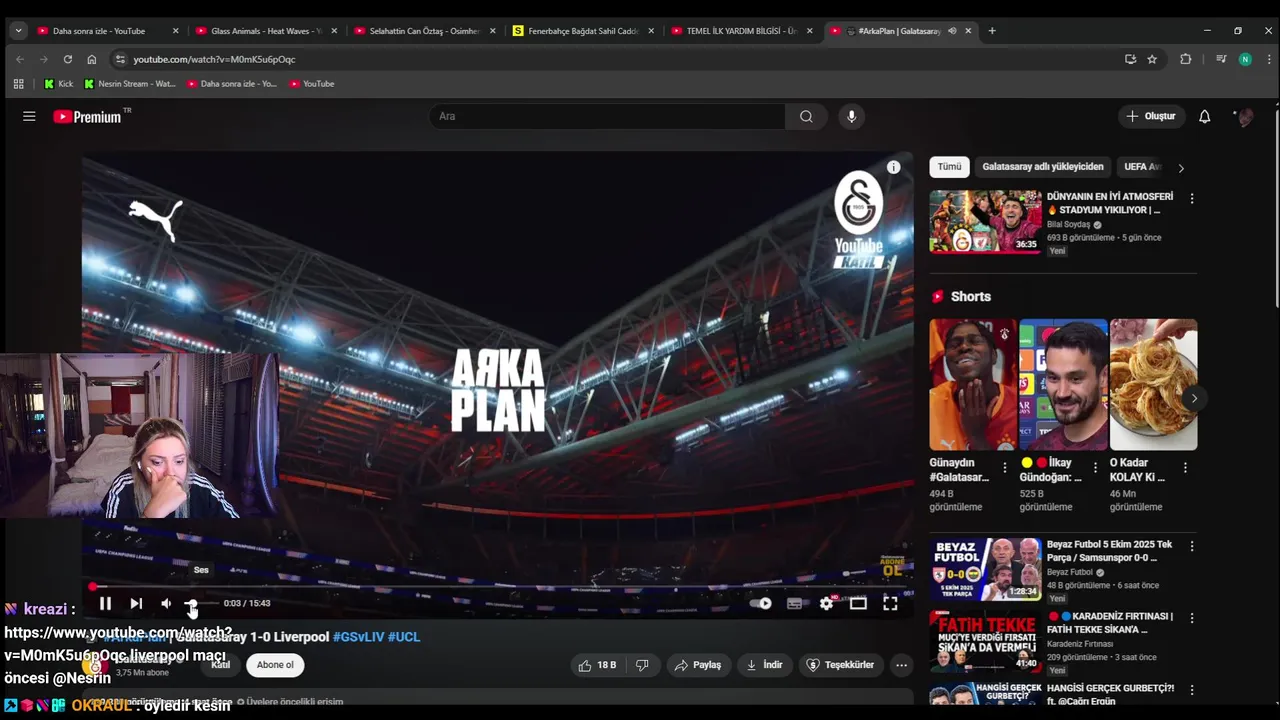1280x720 pixels.
Task: Open the Beyaz Futbol 5 Ekim 2025 video
Action: [x=985, y=569]
